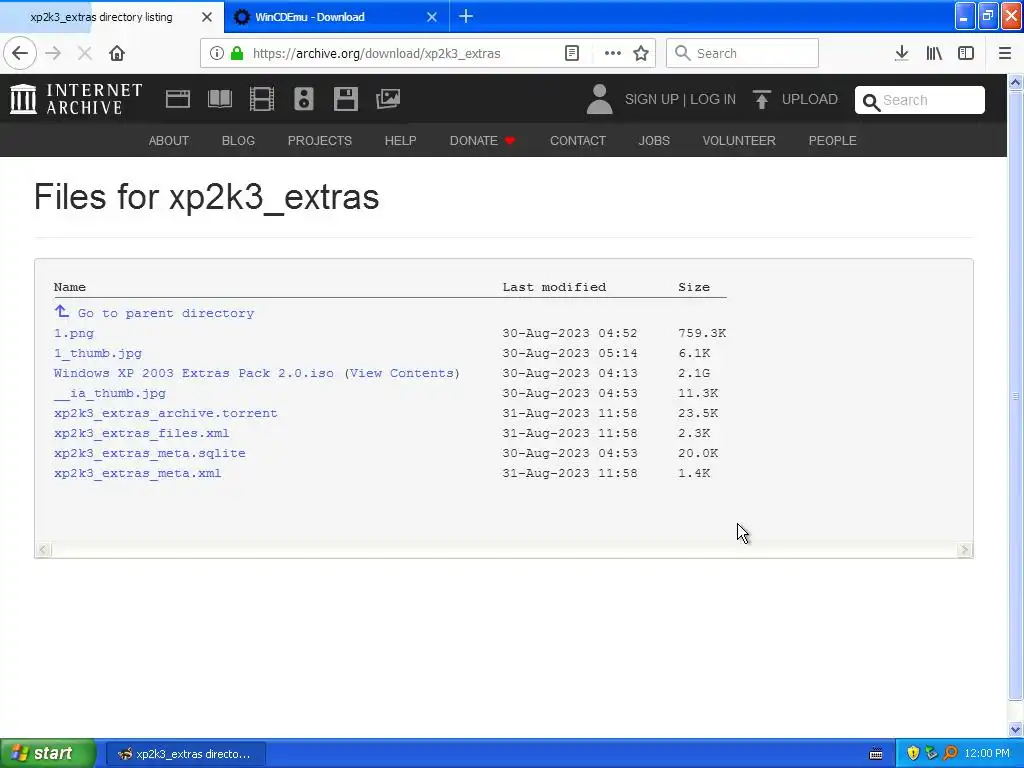Viewport: 1024px width, 768px height.
Task: Open the Library bookshelf icon
Action: pyautogui.click(x=934, y=53)
